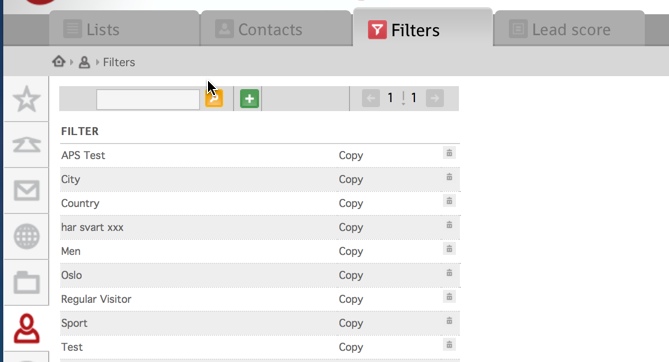The height and width of the screenshot is (362, 669).
Task: Delete the APS Test filter via trash icon
Action: [x=449, y=153]
